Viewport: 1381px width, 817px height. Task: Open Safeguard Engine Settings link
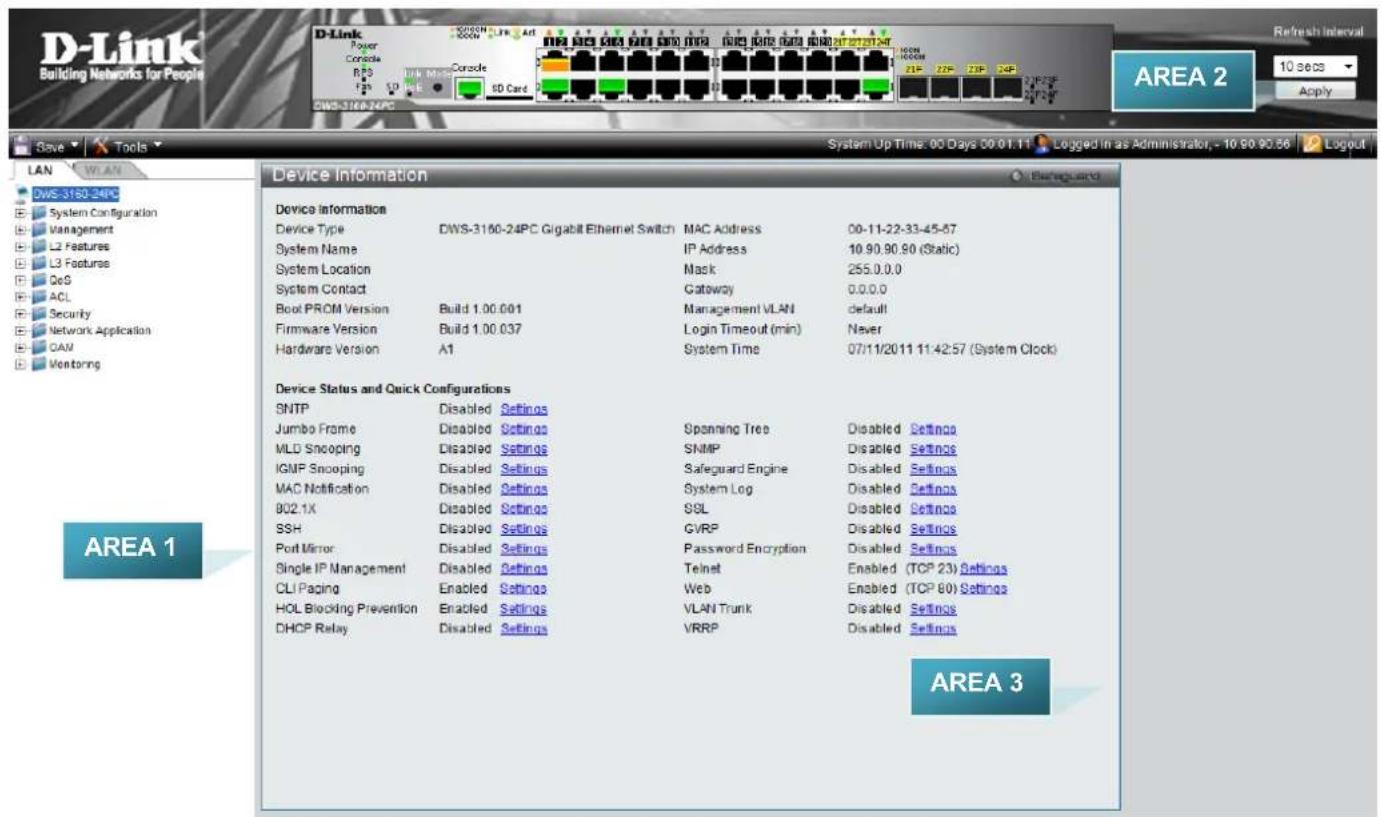pyautogui.click(x=933, y=468)
